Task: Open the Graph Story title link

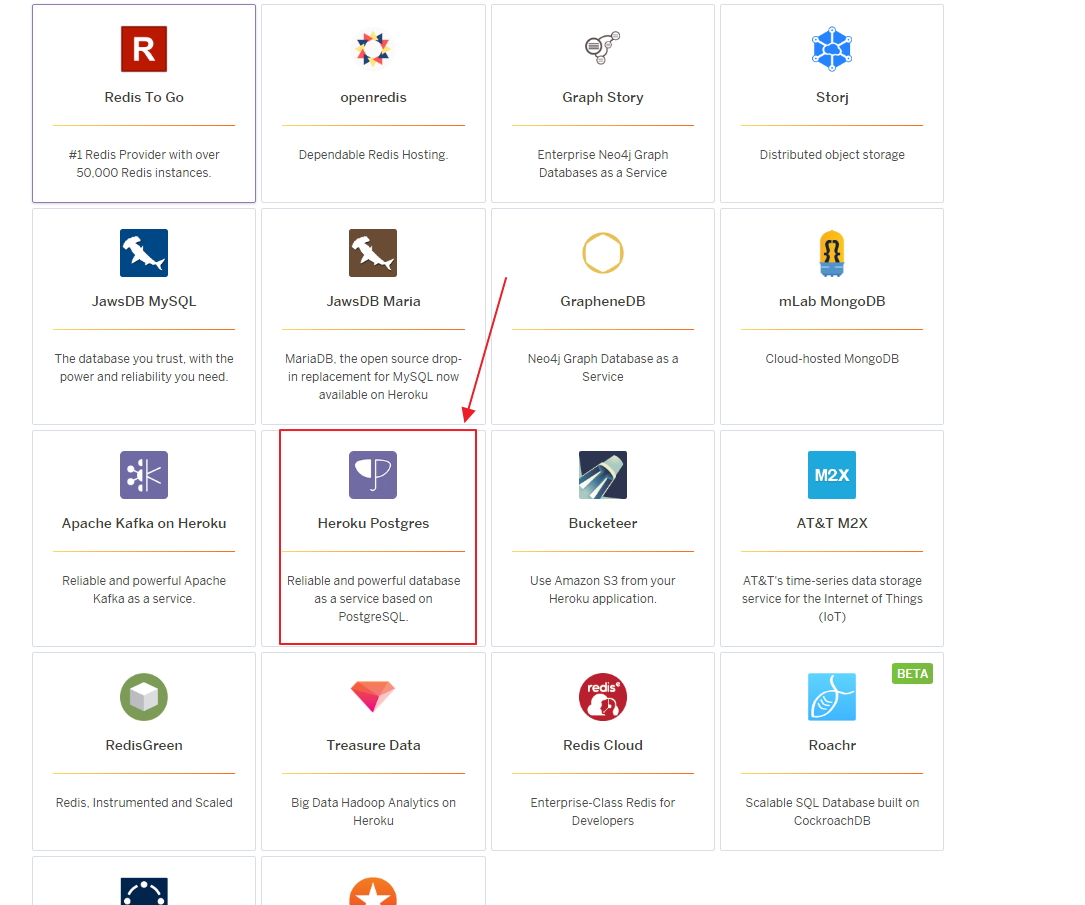Action: coord(603,98)
